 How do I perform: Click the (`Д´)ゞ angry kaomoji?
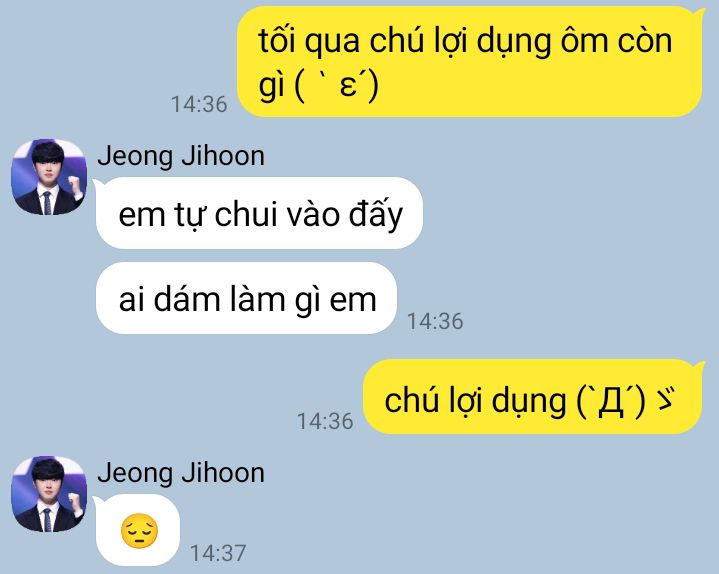(x=625, y=401)
